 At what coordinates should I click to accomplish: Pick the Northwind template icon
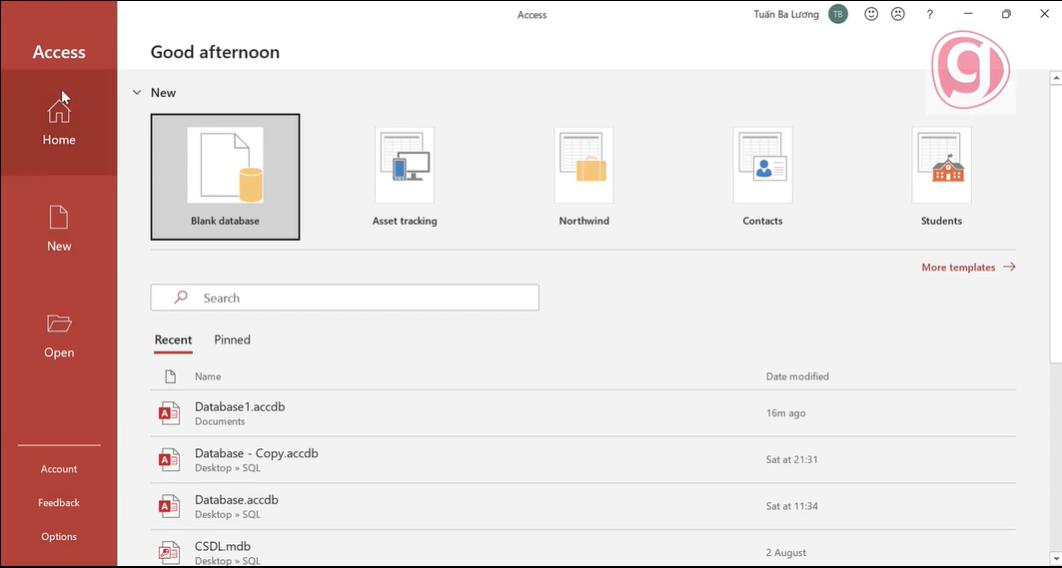pyautogui.click(x=584, y=165)
